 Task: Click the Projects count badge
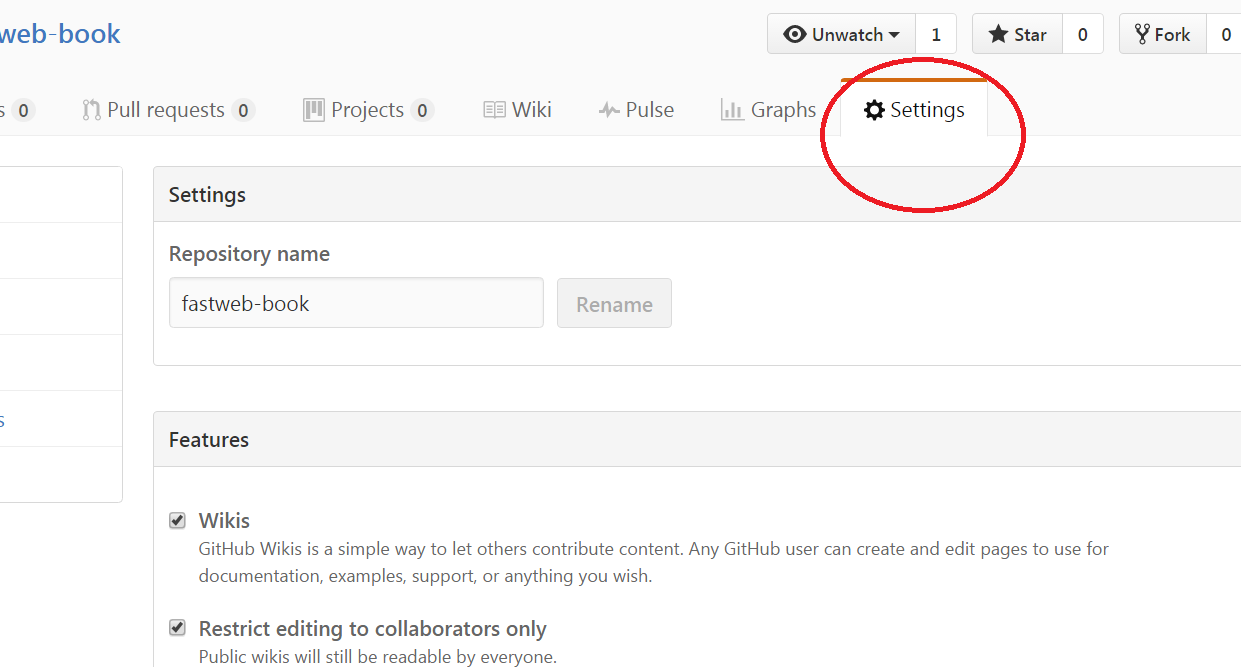click(x=422, y=110)
